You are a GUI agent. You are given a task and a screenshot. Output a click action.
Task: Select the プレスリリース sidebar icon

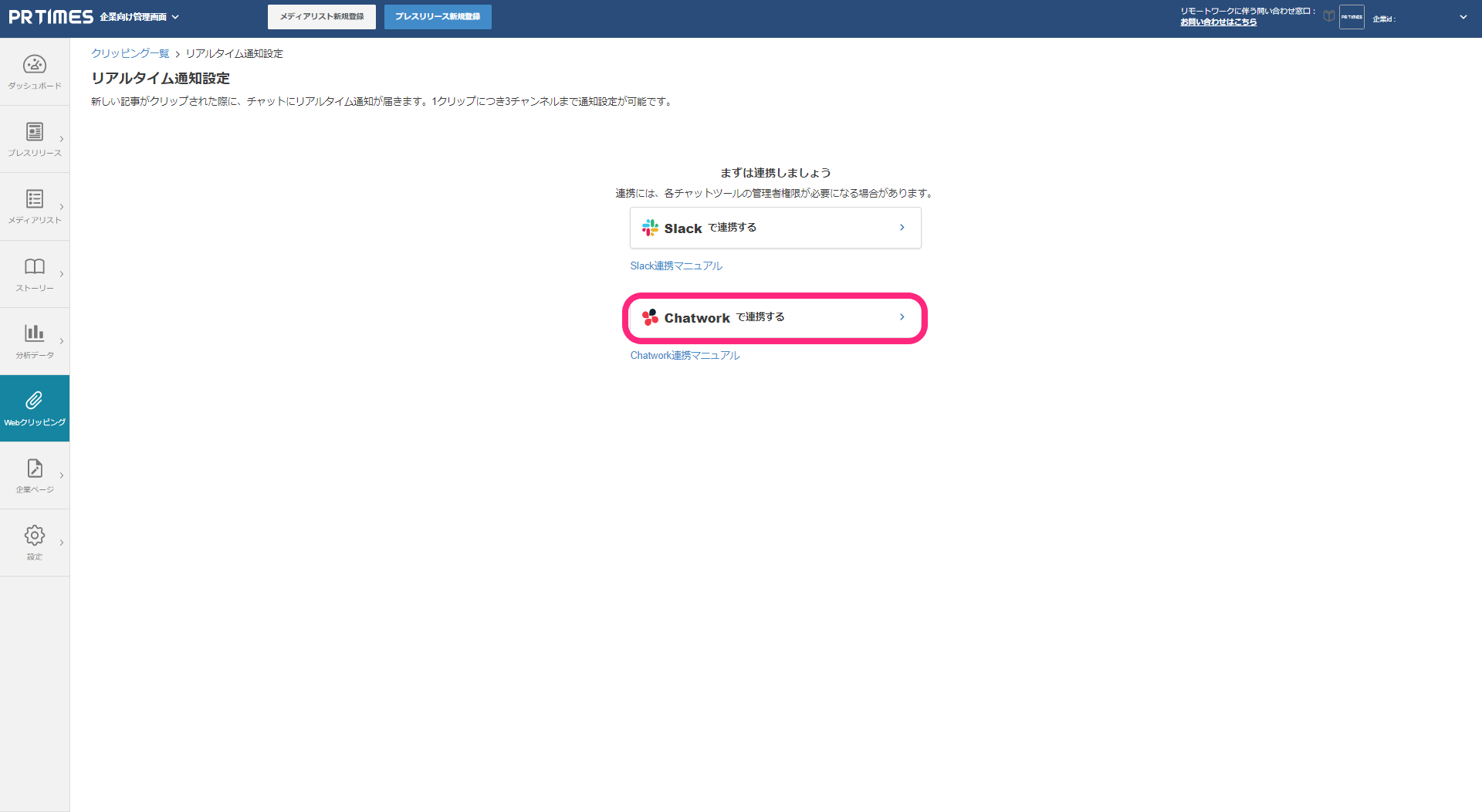coord(34,131)
